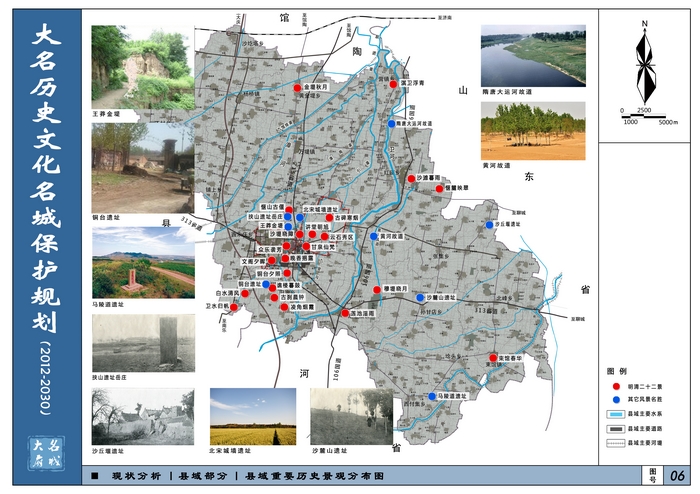Click the red marker beside 古刹晨钟

click(275, 297)
